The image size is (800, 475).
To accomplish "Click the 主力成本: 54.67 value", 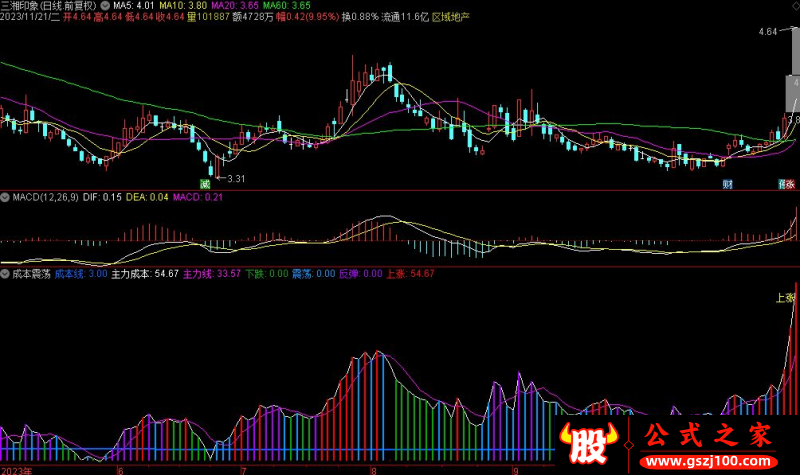I will [145, 274].
